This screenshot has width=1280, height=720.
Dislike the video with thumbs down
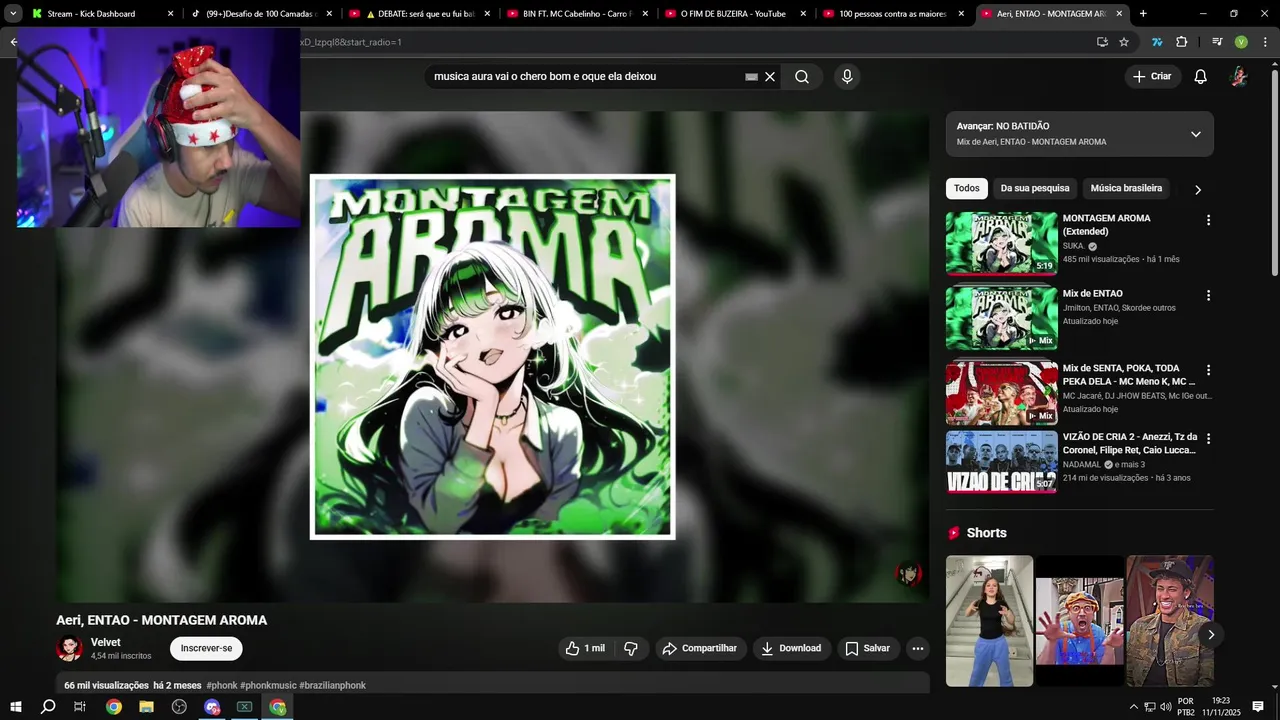631,649
